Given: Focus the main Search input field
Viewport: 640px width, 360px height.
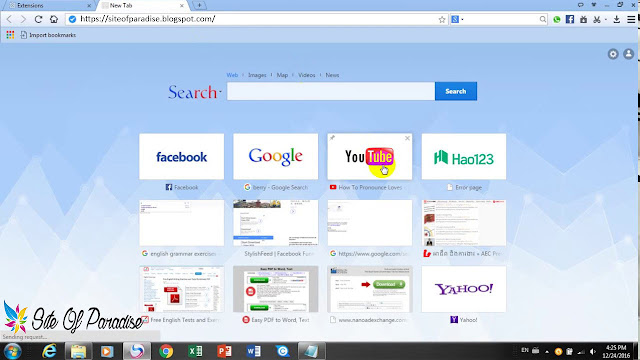Looking at the screenshot, I should pyautogui.click(x=331, y=91).
